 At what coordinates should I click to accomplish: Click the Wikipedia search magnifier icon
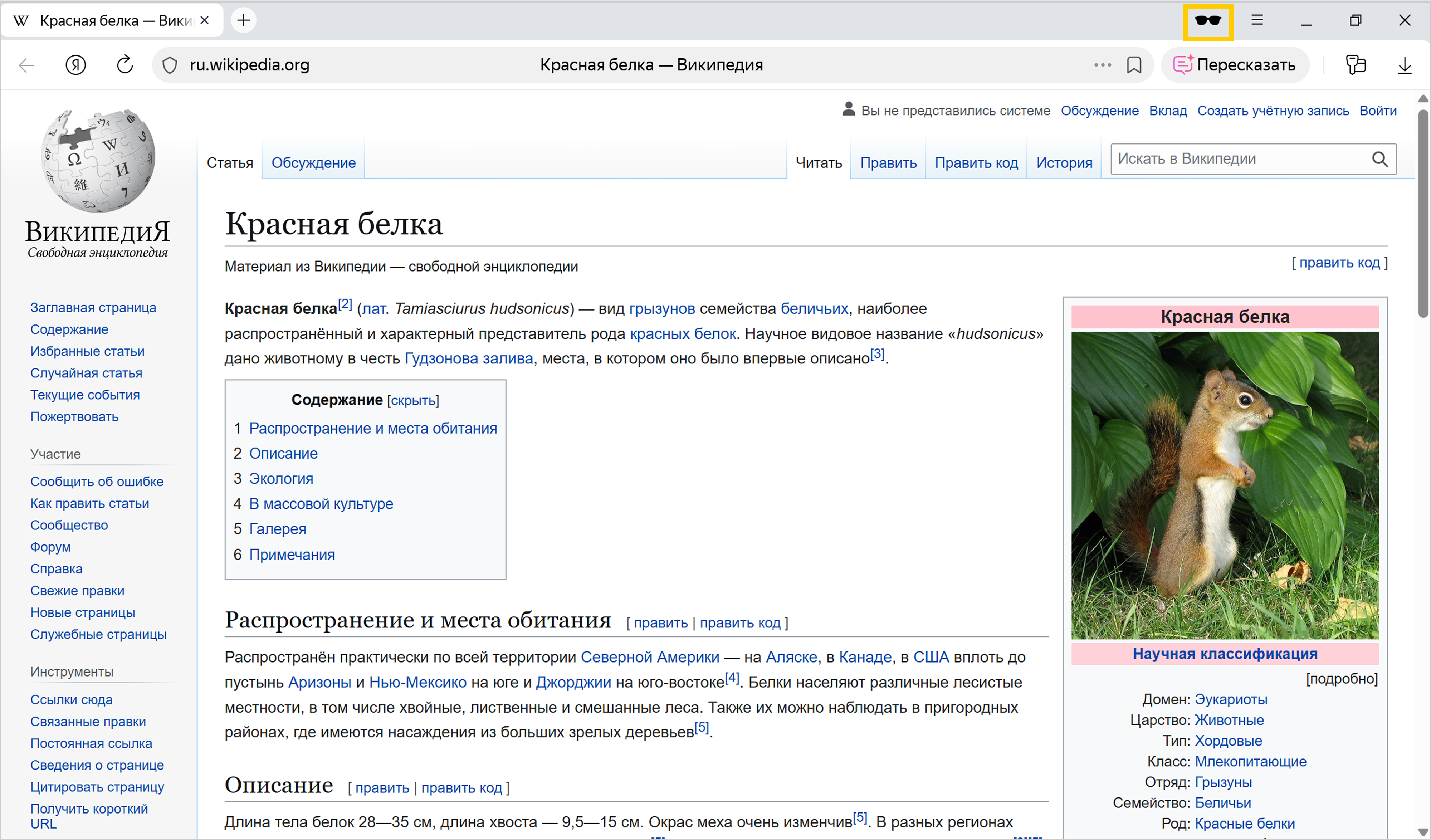1379,159
